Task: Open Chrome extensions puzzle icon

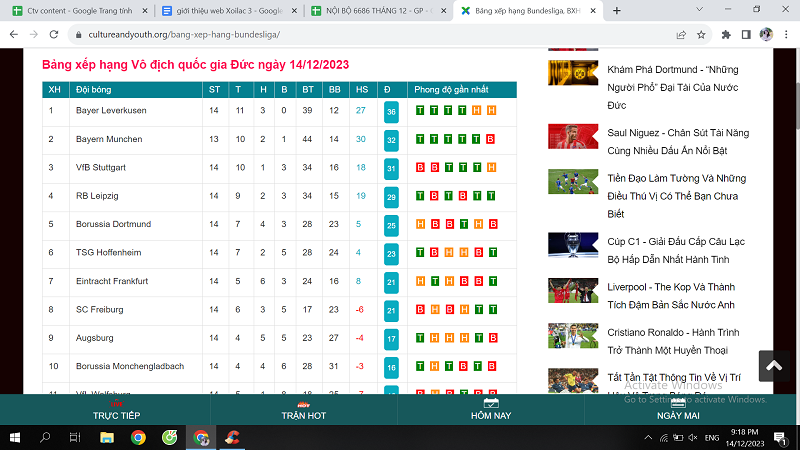Action: tap(726, 34)
